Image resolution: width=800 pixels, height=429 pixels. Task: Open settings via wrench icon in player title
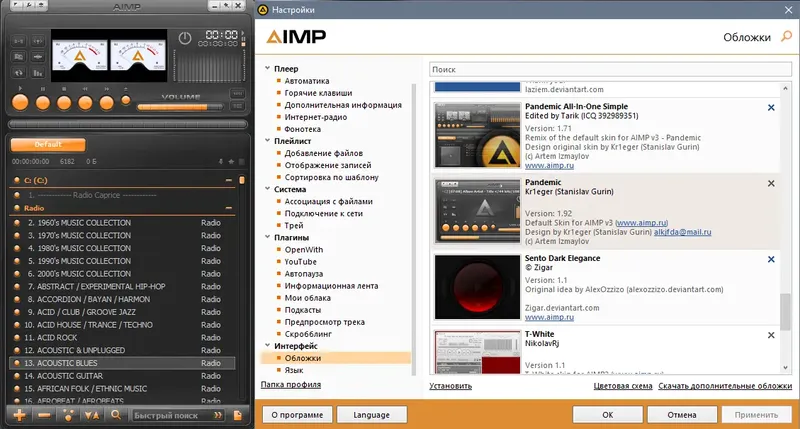click(29, 6)
